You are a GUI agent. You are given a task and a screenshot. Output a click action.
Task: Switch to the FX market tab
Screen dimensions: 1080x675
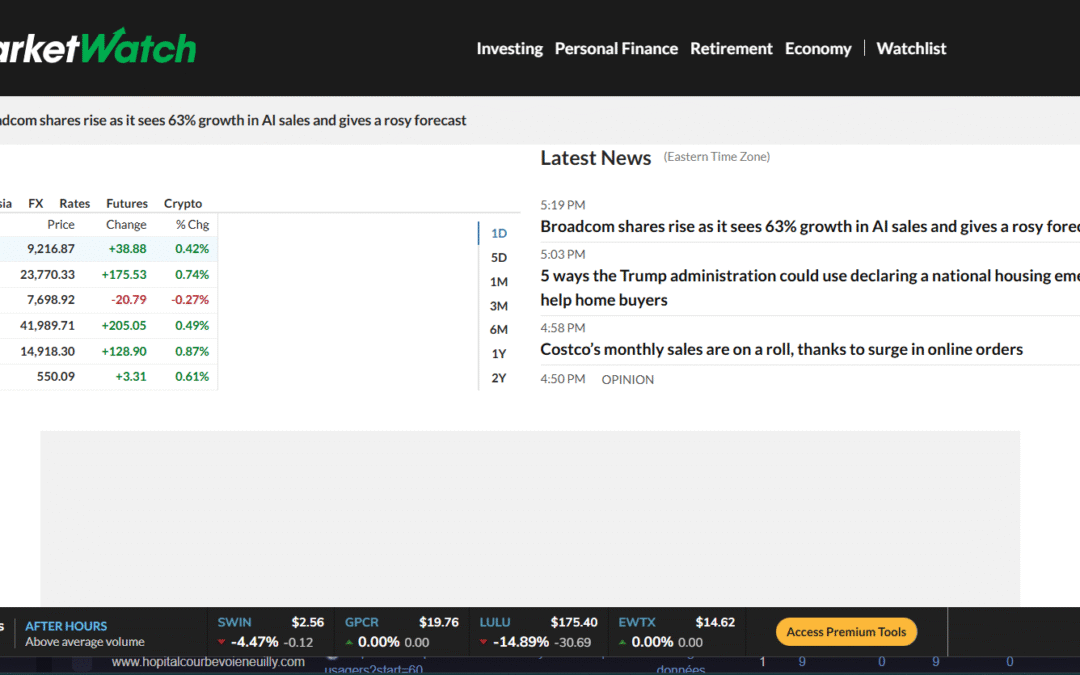click(36, 203)
